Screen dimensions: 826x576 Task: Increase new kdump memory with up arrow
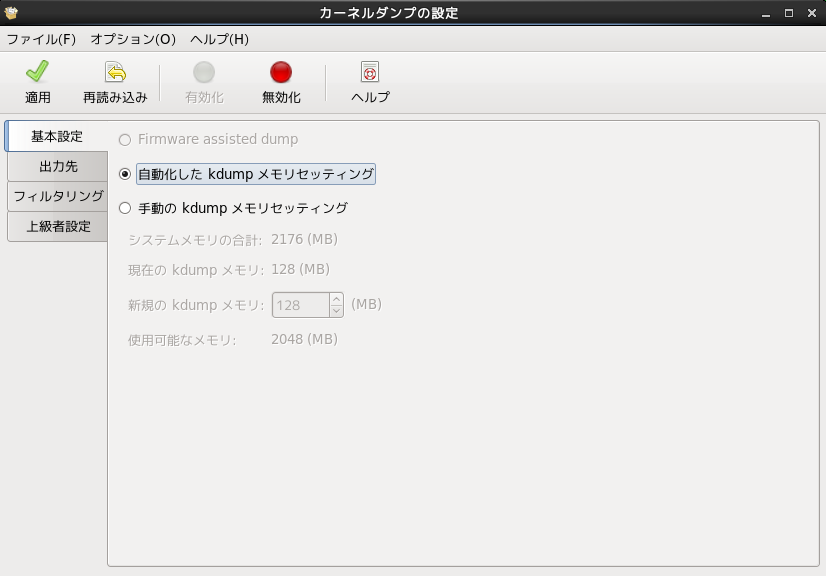pos(336,299)
